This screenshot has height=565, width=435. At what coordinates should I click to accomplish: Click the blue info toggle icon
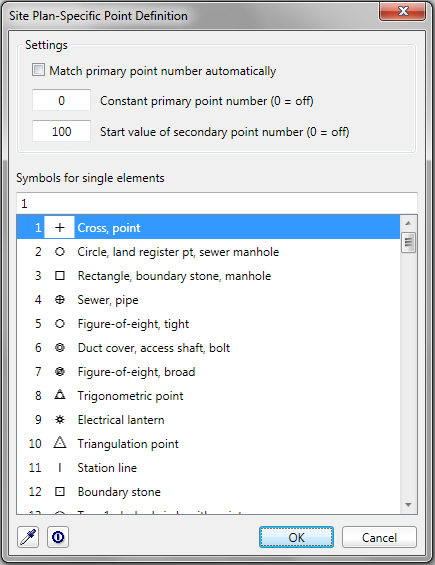click(x=58, y=537)
